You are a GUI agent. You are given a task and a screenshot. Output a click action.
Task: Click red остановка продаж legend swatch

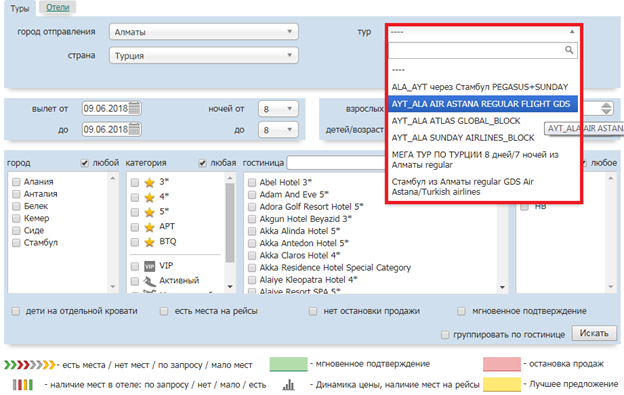(x=502, y=364)
